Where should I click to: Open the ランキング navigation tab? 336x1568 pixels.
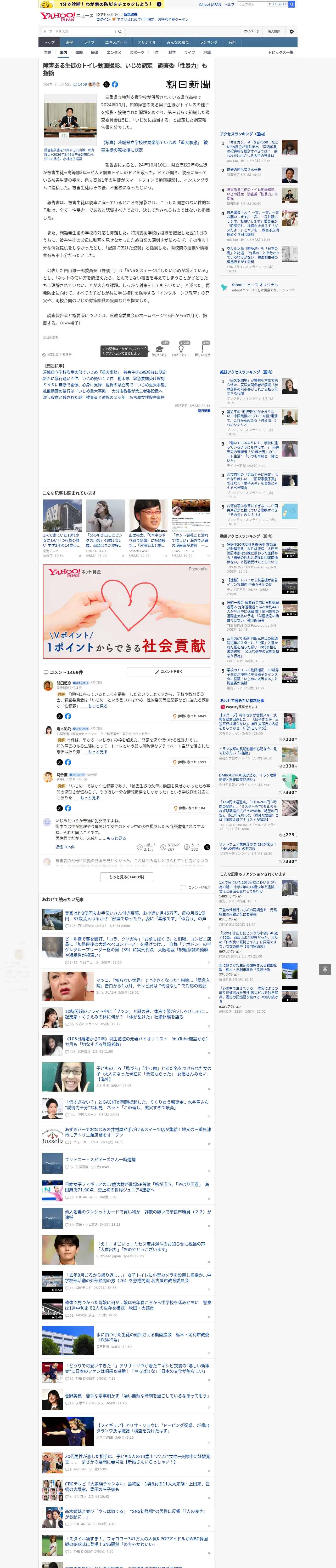(209, 43)
